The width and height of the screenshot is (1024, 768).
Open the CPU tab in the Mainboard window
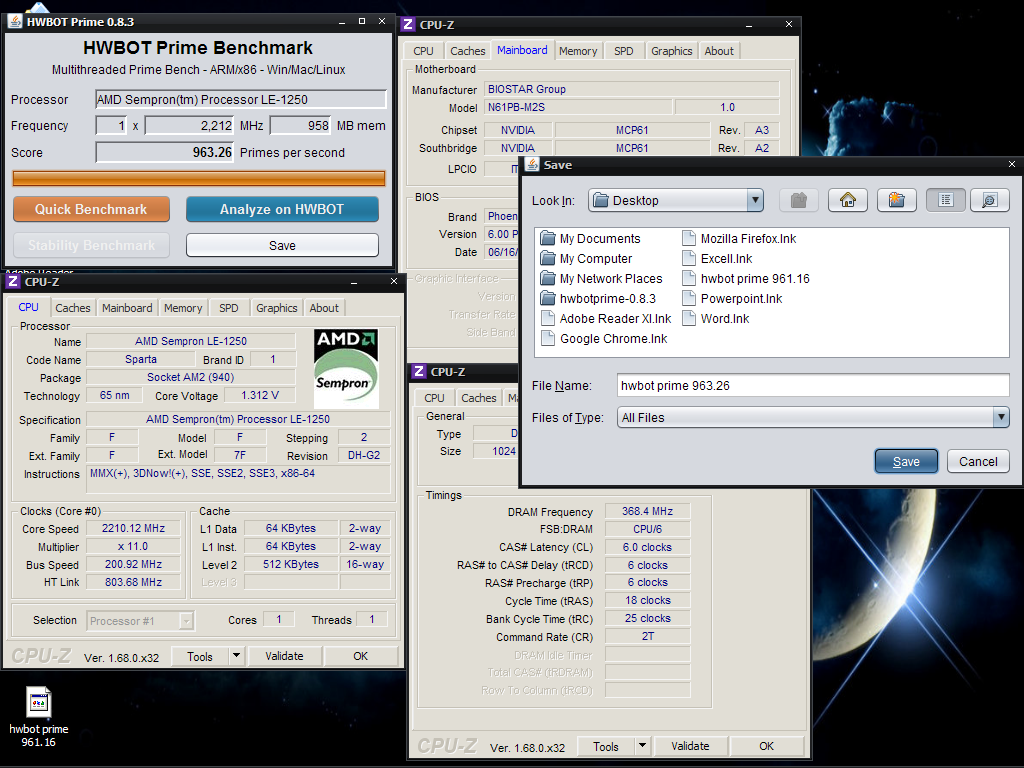(423, 51)
